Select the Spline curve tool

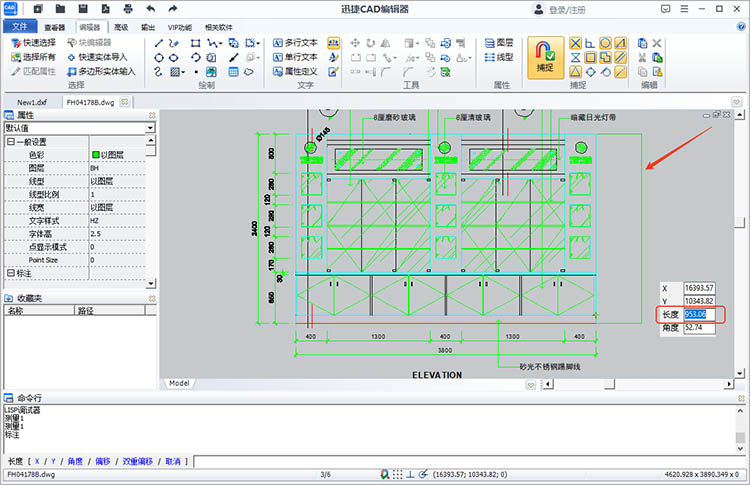pos(159,72)
